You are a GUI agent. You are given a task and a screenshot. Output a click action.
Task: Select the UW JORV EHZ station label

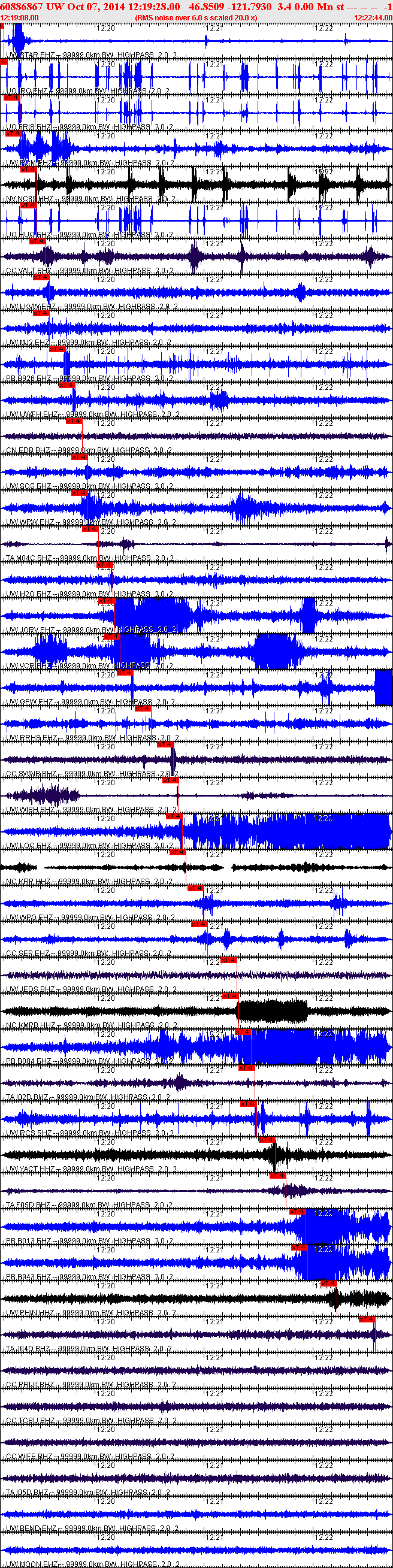pyautogui.click(x=92, y=630)
